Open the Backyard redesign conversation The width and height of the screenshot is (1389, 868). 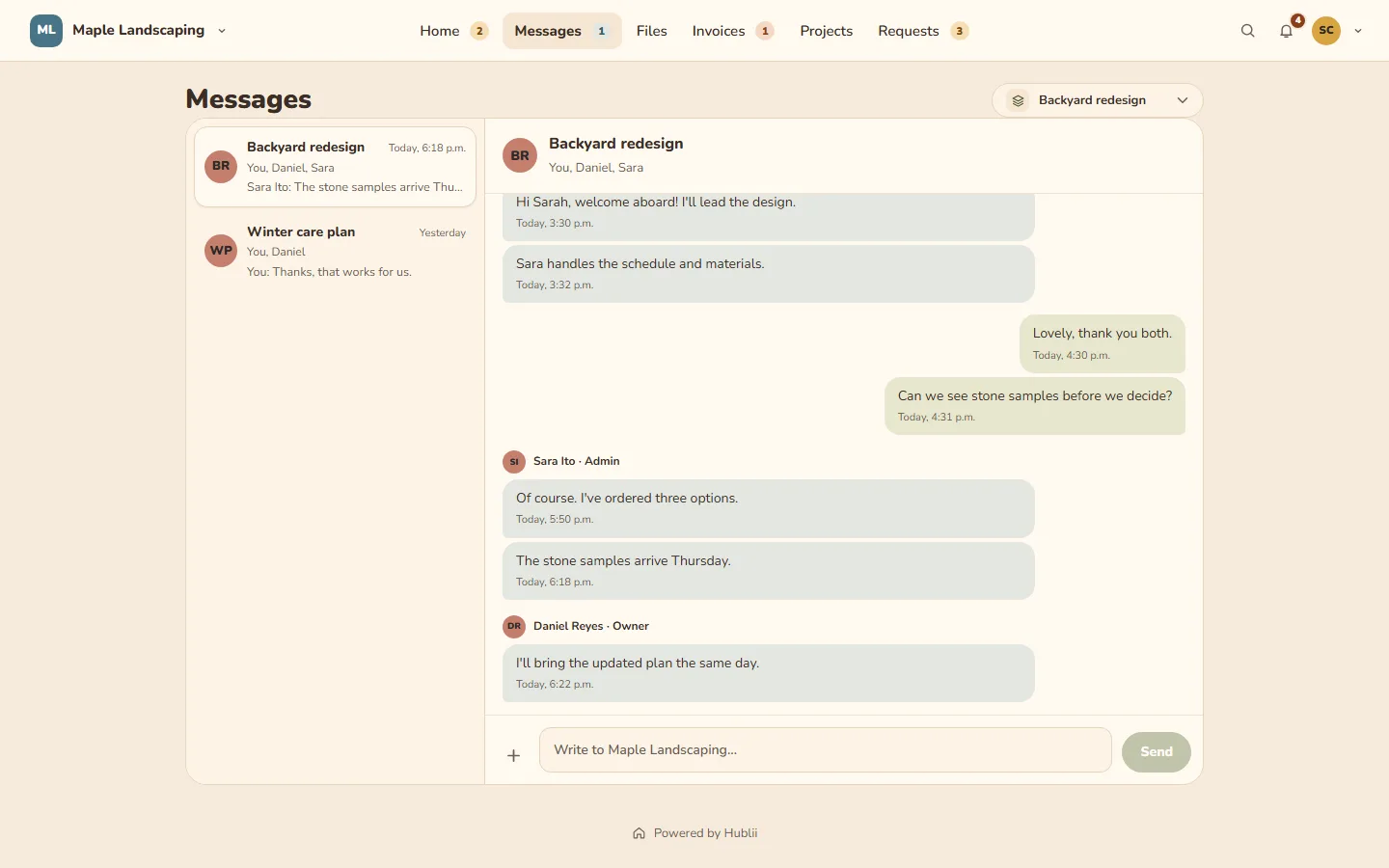[336, 167]
